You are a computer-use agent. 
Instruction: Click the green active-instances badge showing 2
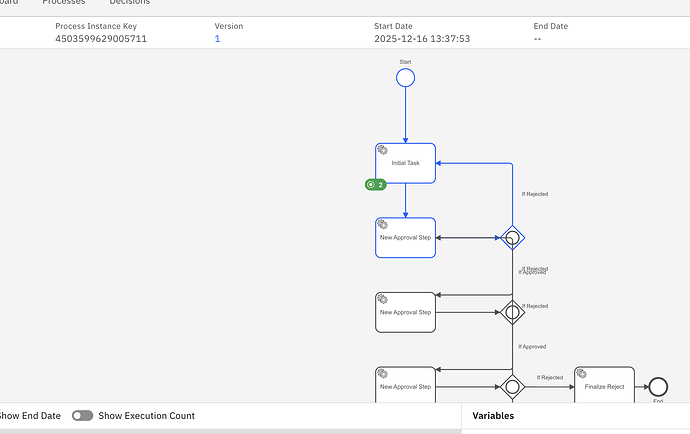(x=376, y=184)
